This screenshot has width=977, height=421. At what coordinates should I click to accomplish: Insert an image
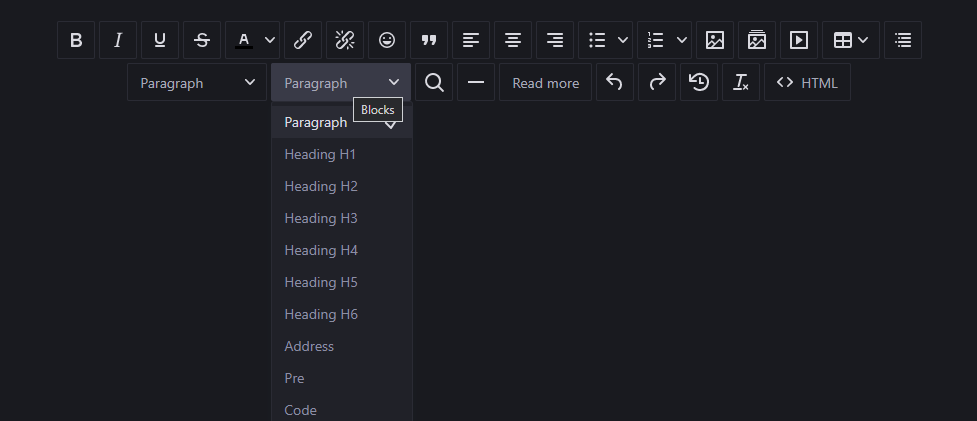[715, 40]
